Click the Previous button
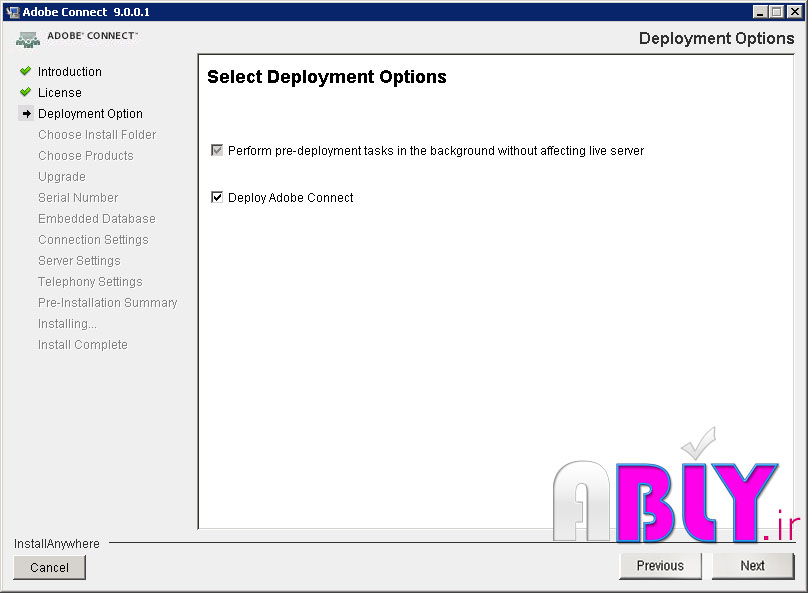Screen dimensions: 808x593 (660, 566)
